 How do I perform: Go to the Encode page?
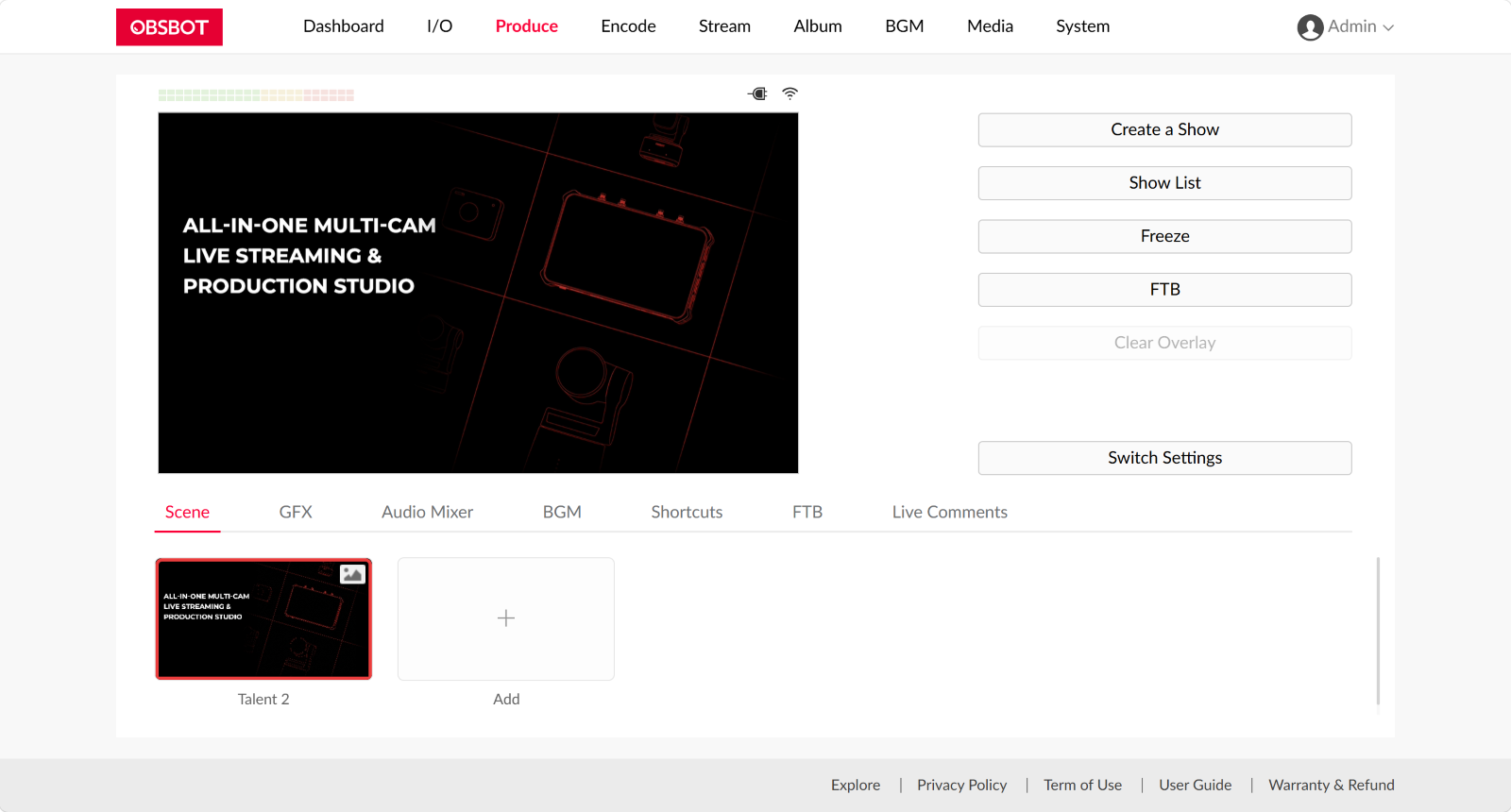tap(628, 26)
